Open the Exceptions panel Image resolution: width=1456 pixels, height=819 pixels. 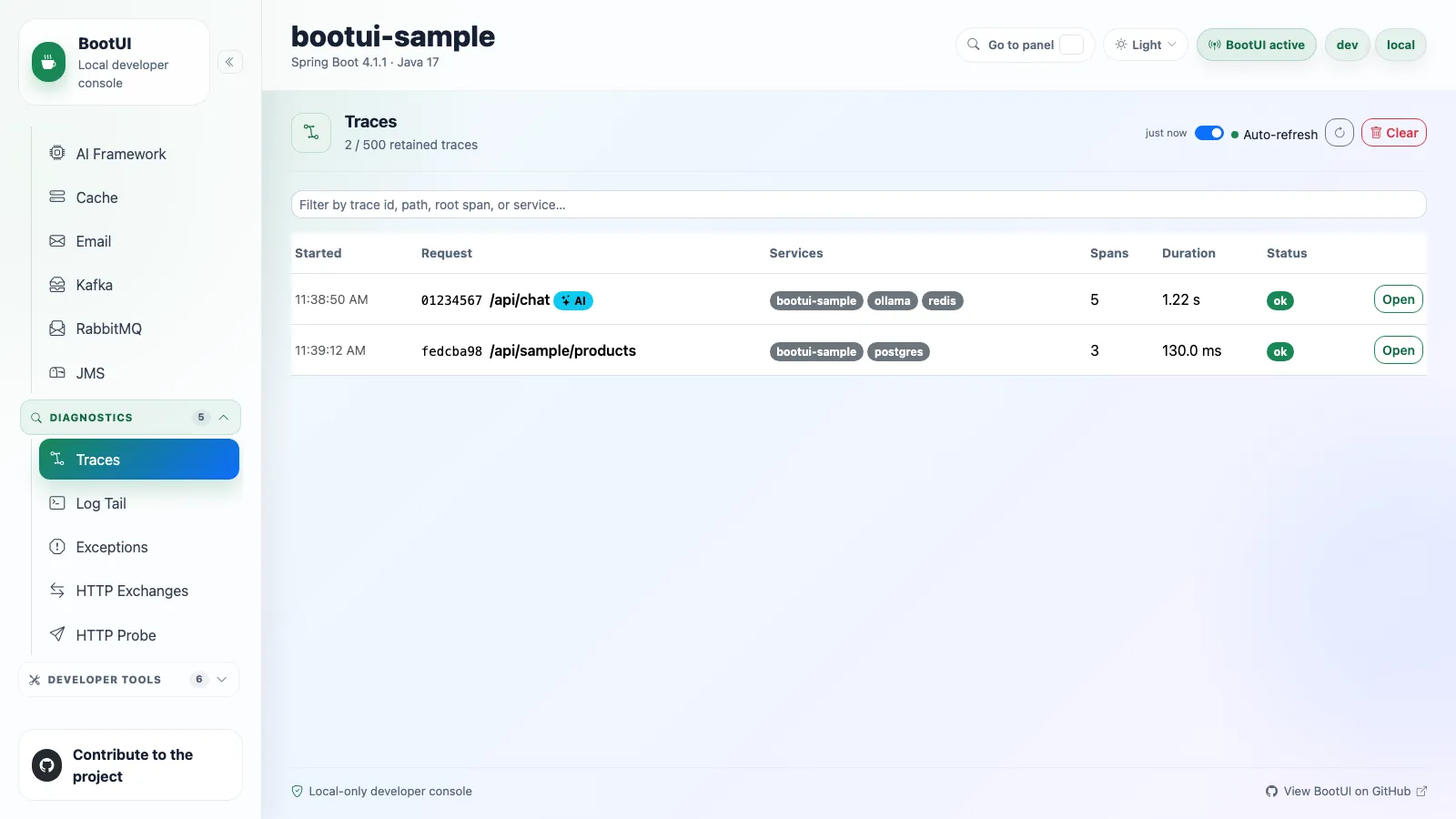(138, 547)
